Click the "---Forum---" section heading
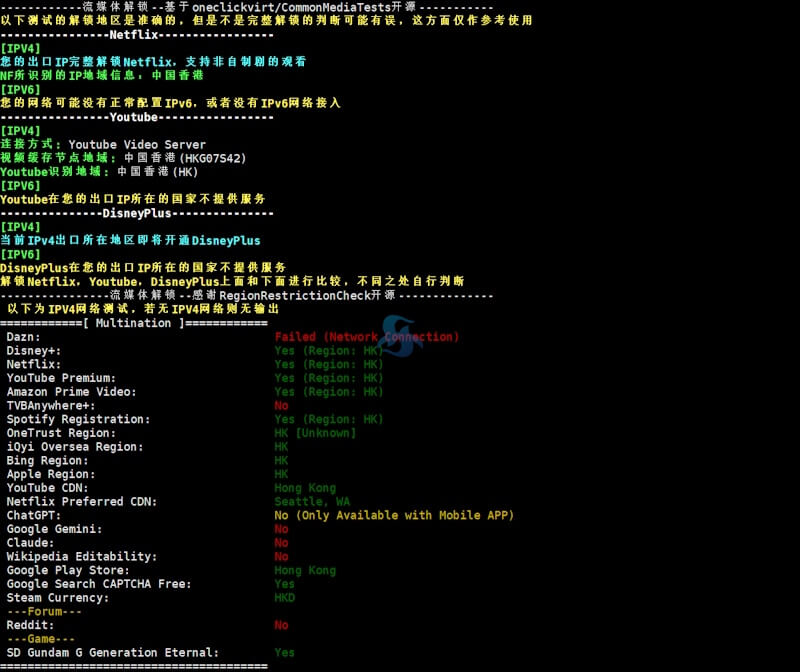This screenshot has height=672, width=800. (44, 611)
